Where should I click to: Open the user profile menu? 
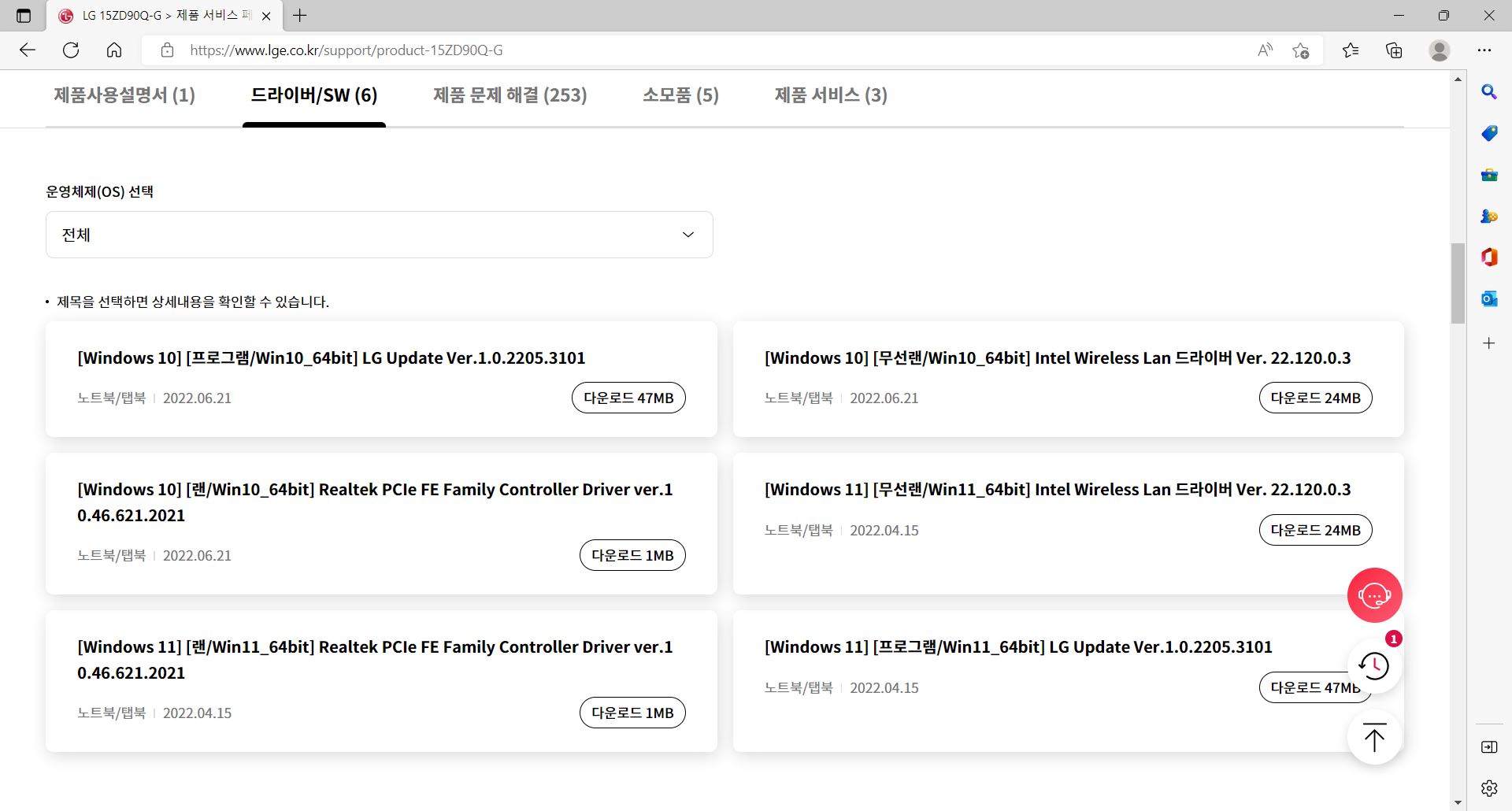[1440, 50]
